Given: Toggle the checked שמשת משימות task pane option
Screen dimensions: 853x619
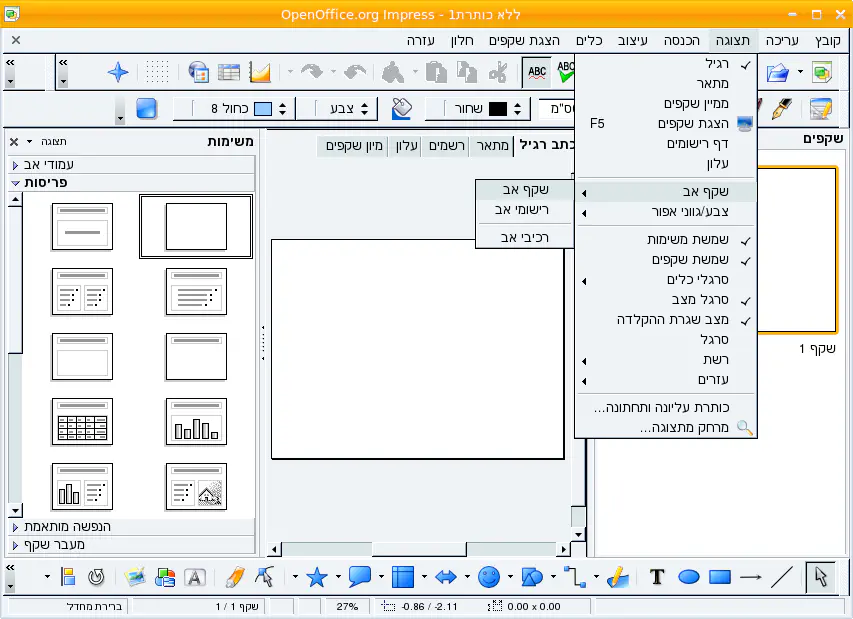Looking at the screenshot, I should click(x=697, y=240).
